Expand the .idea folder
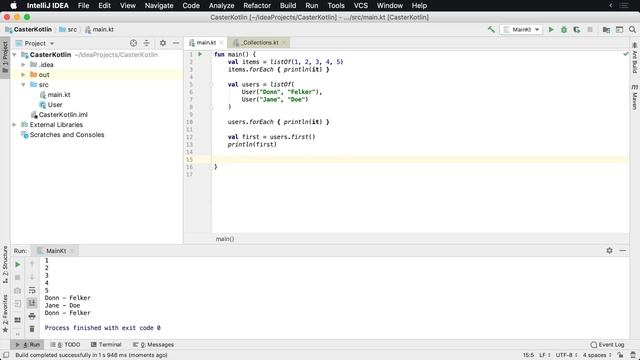 coord(23,64)
